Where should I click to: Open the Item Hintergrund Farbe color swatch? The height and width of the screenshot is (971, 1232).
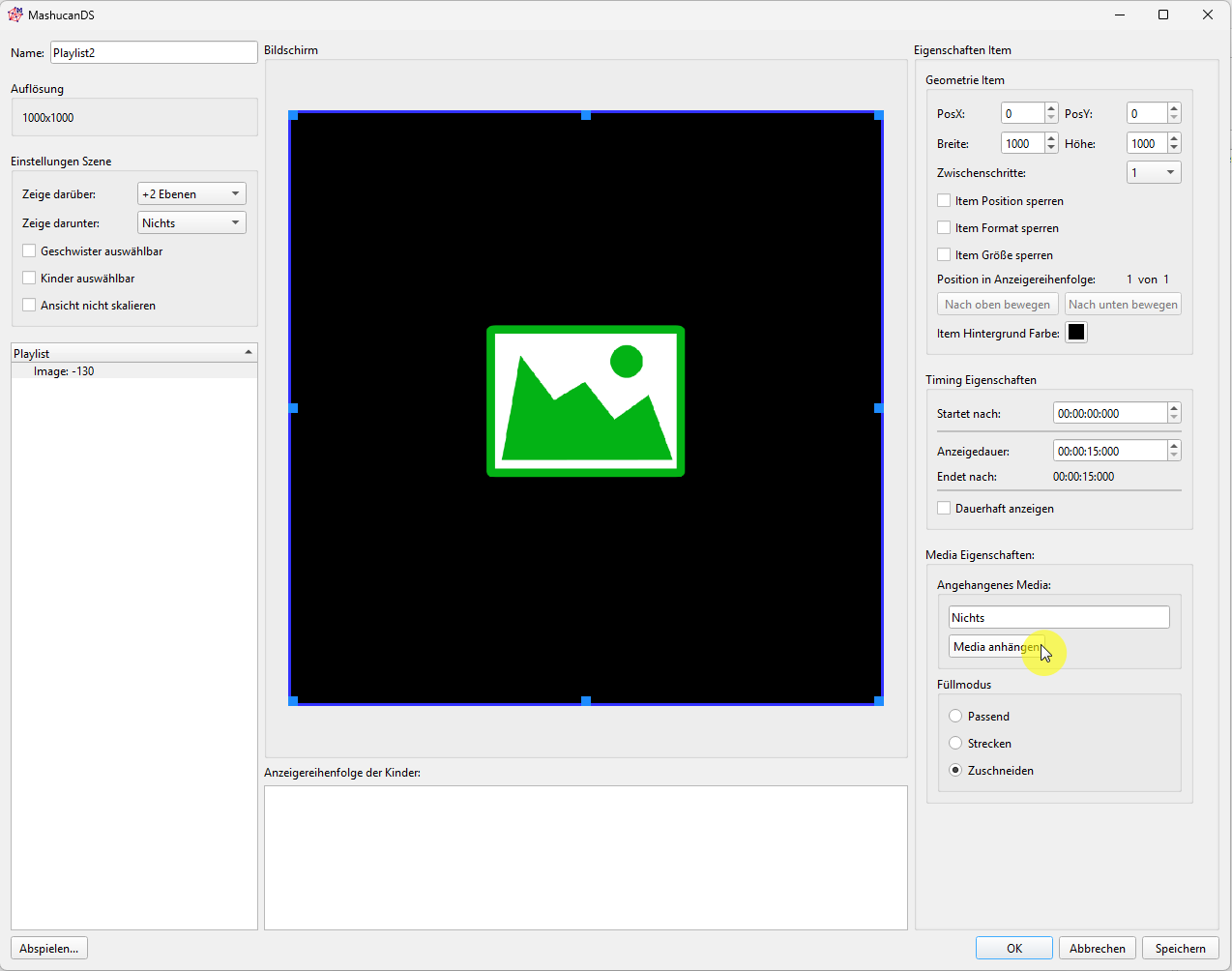click(x=1075, y=333)
